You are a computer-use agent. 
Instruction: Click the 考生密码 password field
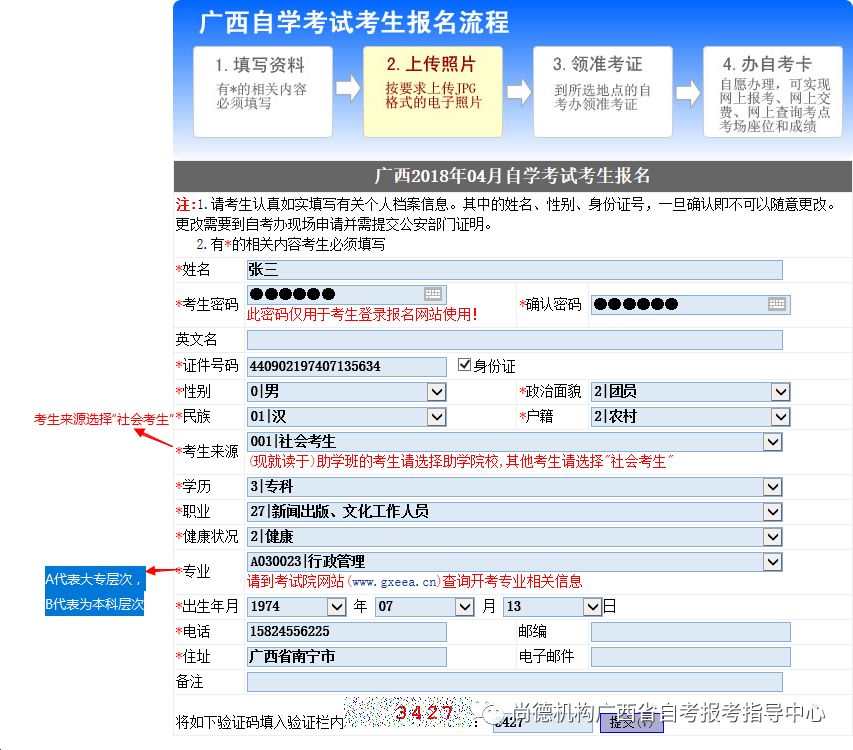347,294
